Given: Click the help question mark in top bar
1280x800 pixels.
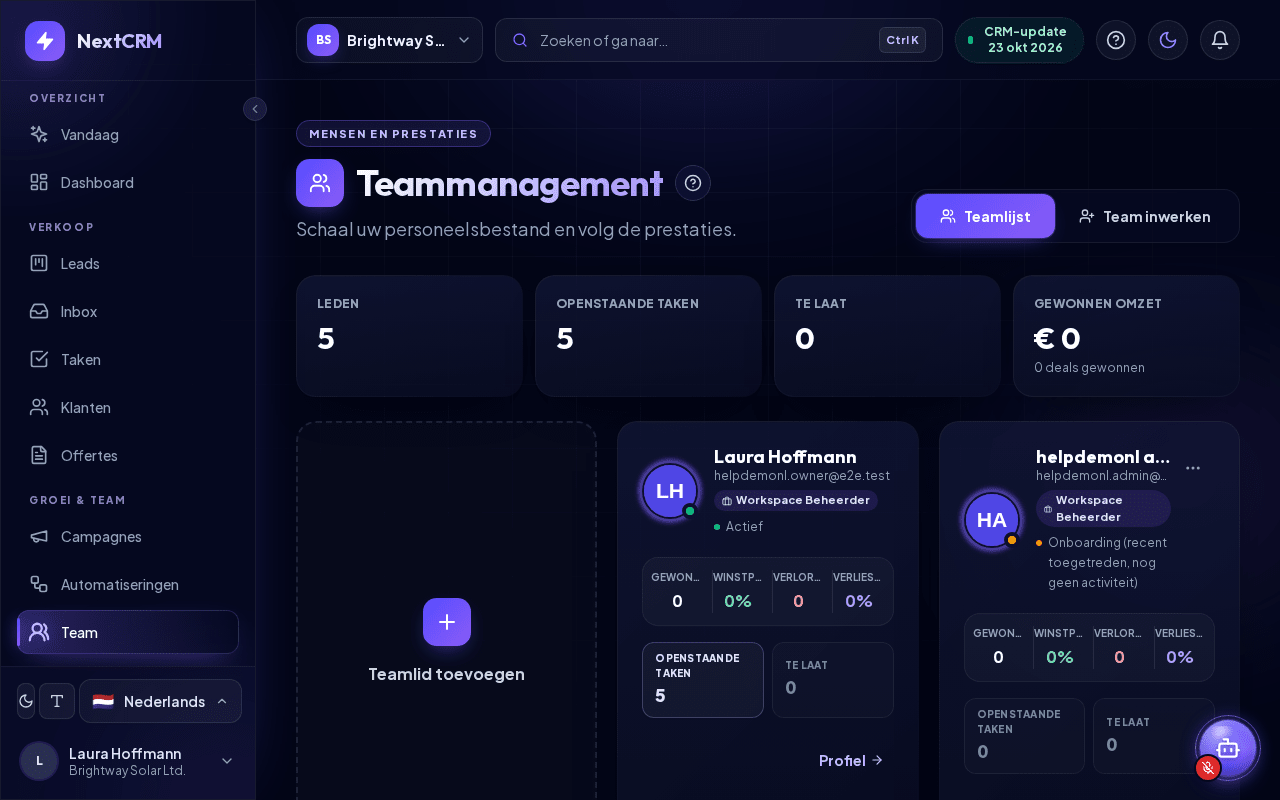Looking at the screenshot, I should (x=1116, y=40).
